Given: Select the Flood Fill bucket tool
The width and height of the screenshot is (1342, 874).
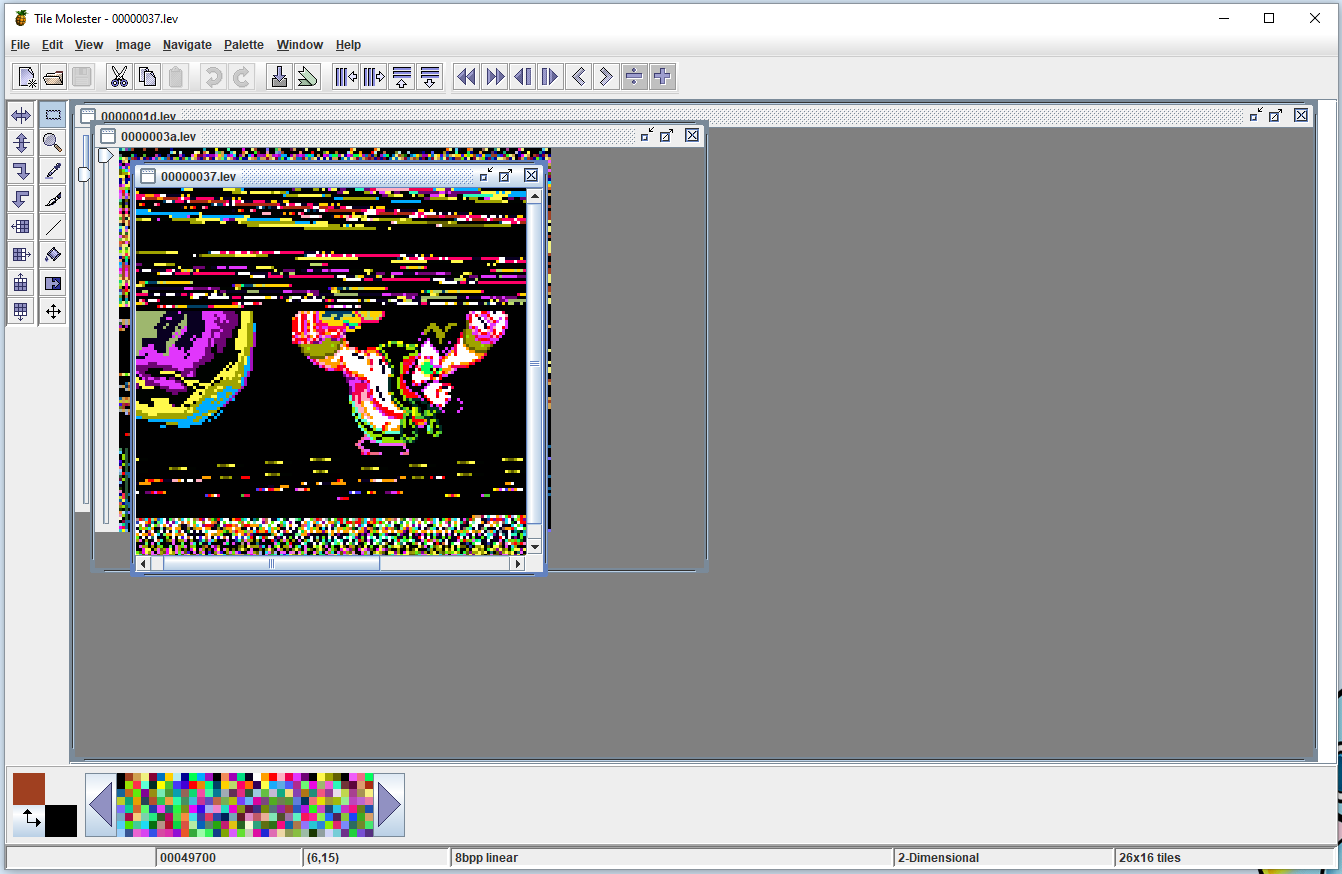Looking at the screenshot, I should (x=53, y=255).
